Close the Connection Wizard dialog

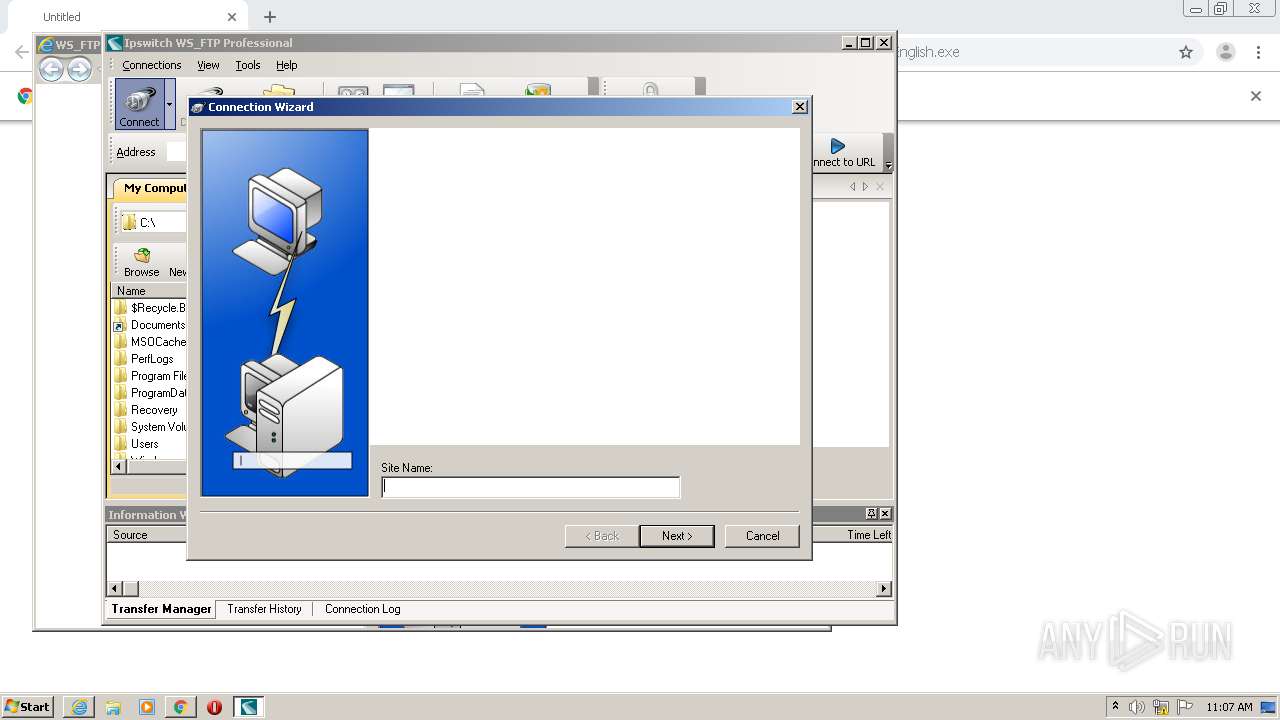pyautogui.click(x=800, y=107)
